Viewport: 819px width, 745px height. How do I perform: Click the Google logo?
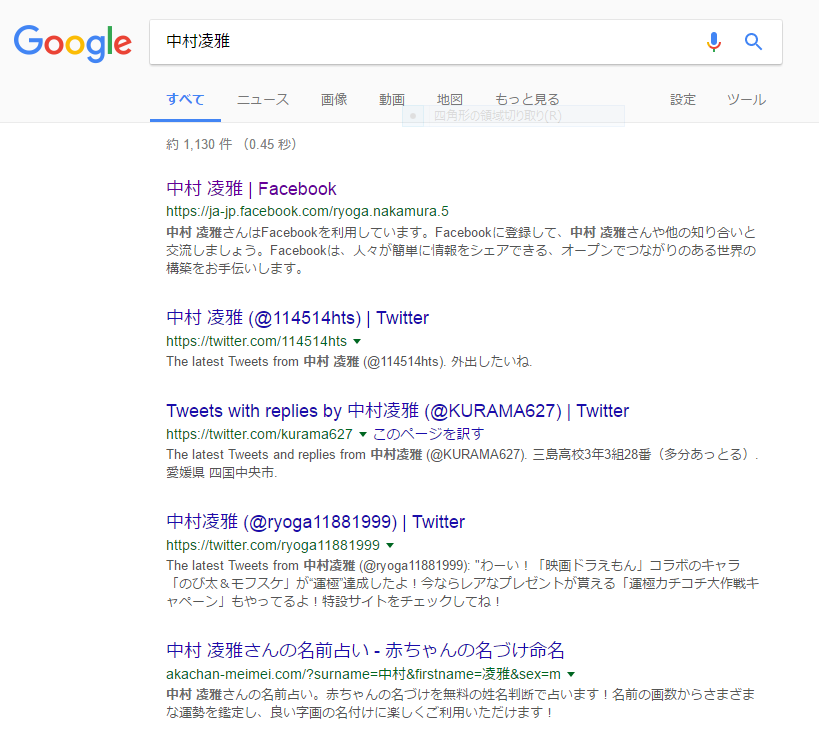(73, 43)
